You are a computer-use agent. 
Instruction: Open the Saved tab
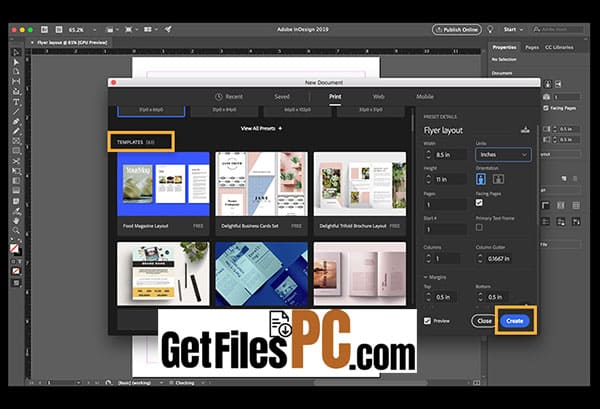(282, 97)
